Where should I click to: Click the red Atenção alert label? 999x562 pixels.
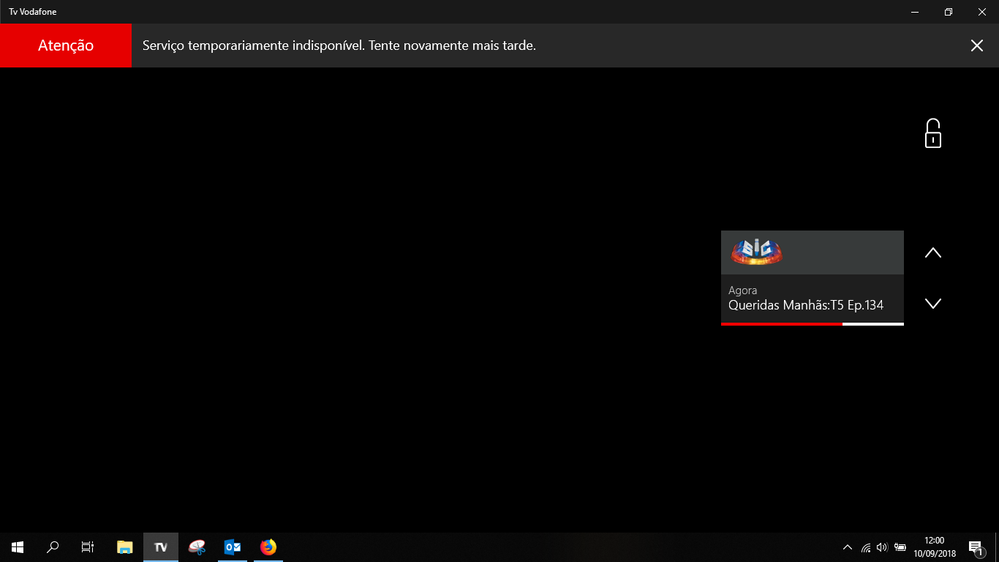pos(66,46)
